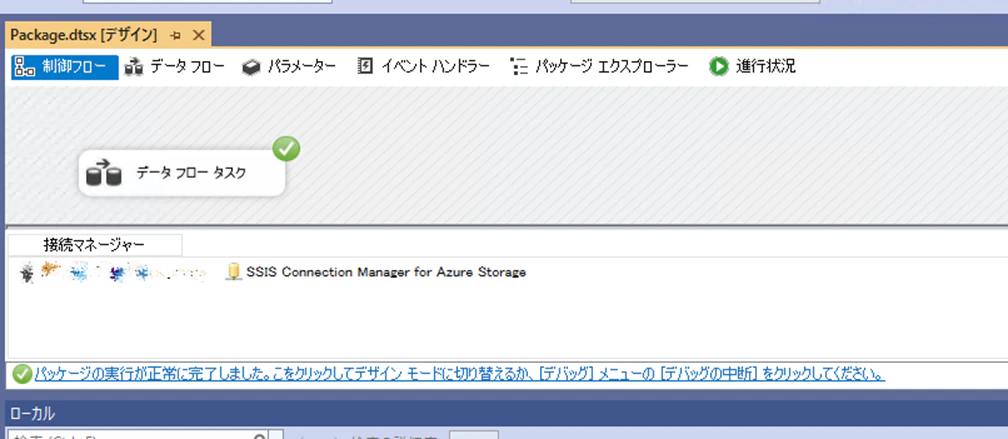
Task: Click the data flow task cylinder icon
Action: coord(104,173)
